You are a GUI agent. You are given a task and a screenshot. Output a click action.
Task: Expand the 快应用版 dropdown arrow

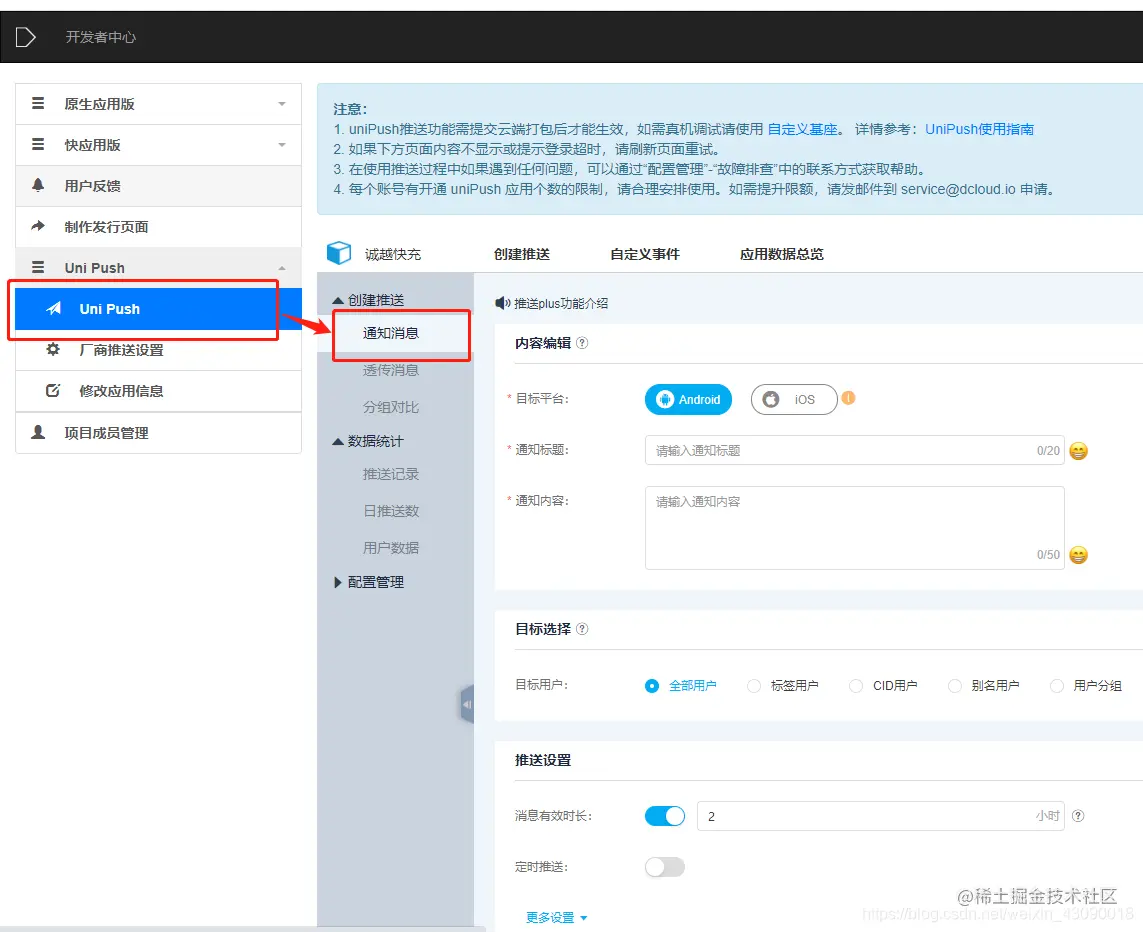(x=282, y=145)
